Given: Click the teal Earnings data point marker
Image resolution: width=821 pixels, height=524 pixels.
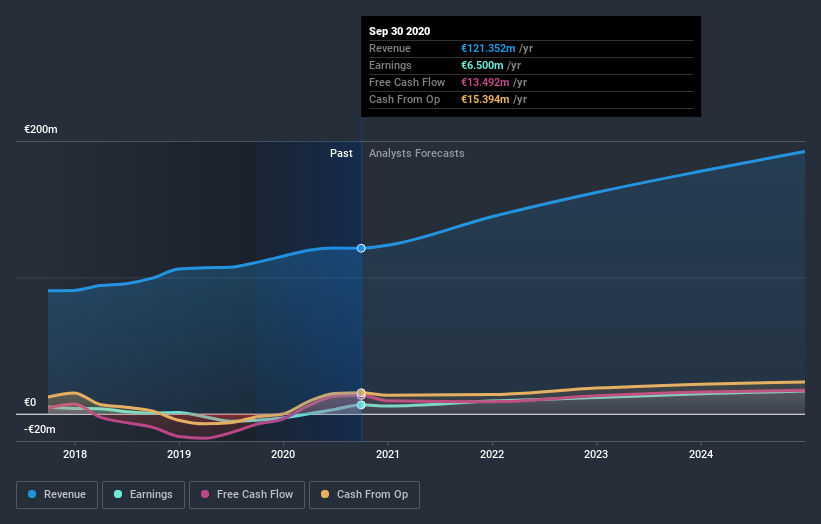Looking at the screenshot, I should pyautogui.click(x=361, y=405).
